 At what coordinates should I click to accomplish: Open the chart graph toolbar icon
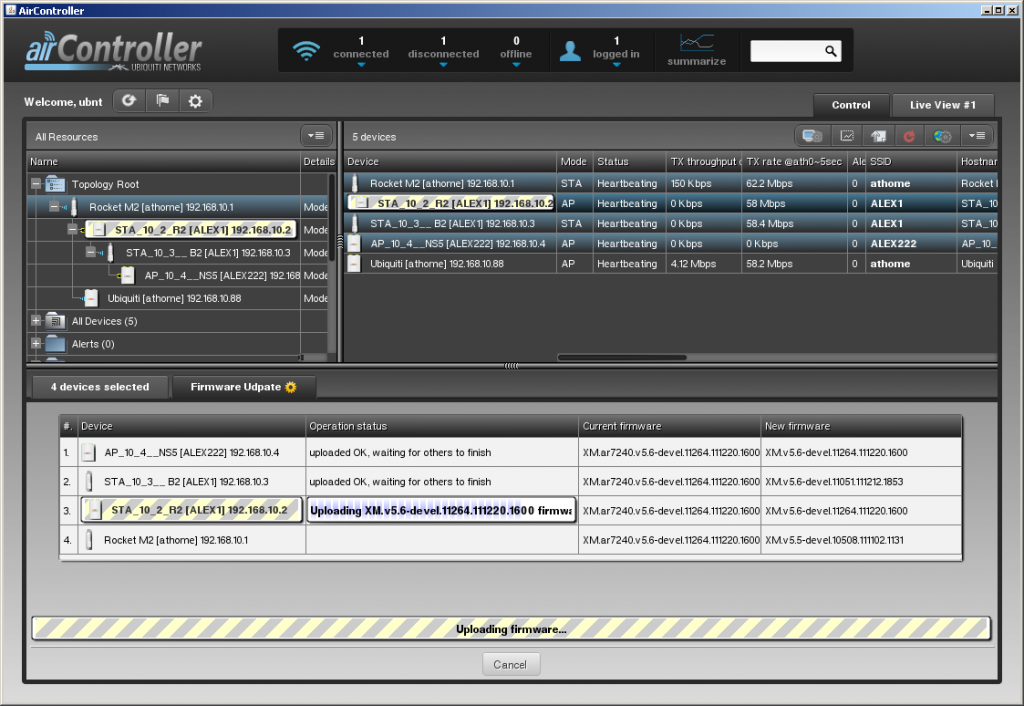(x=847, y=136)
